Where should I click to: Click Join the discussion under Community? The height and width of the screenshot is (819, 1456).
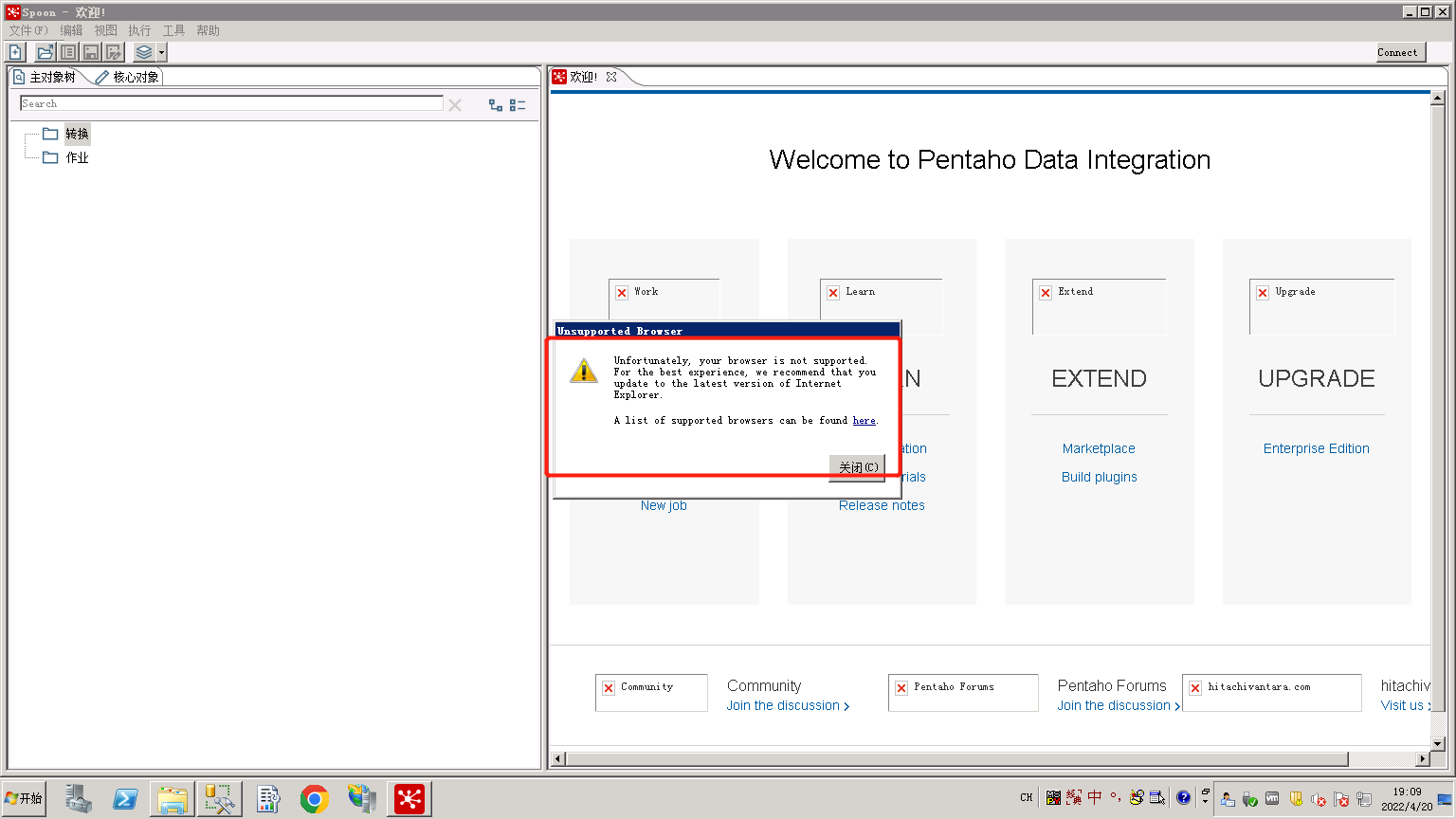(789, 705)
